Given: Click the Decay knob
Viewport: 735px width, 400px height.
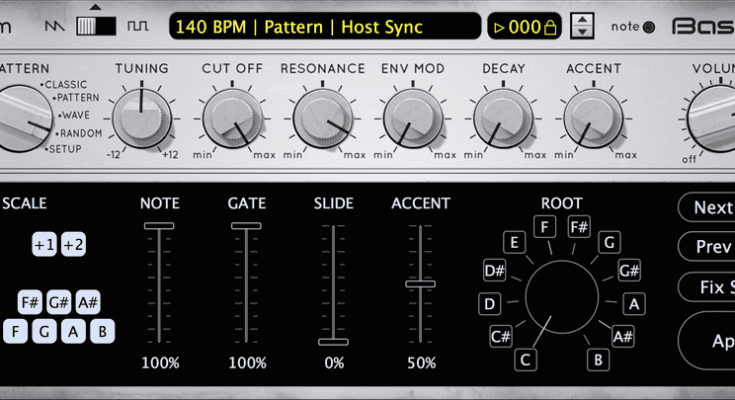Looking at the screenshot, I should point(503,118).
